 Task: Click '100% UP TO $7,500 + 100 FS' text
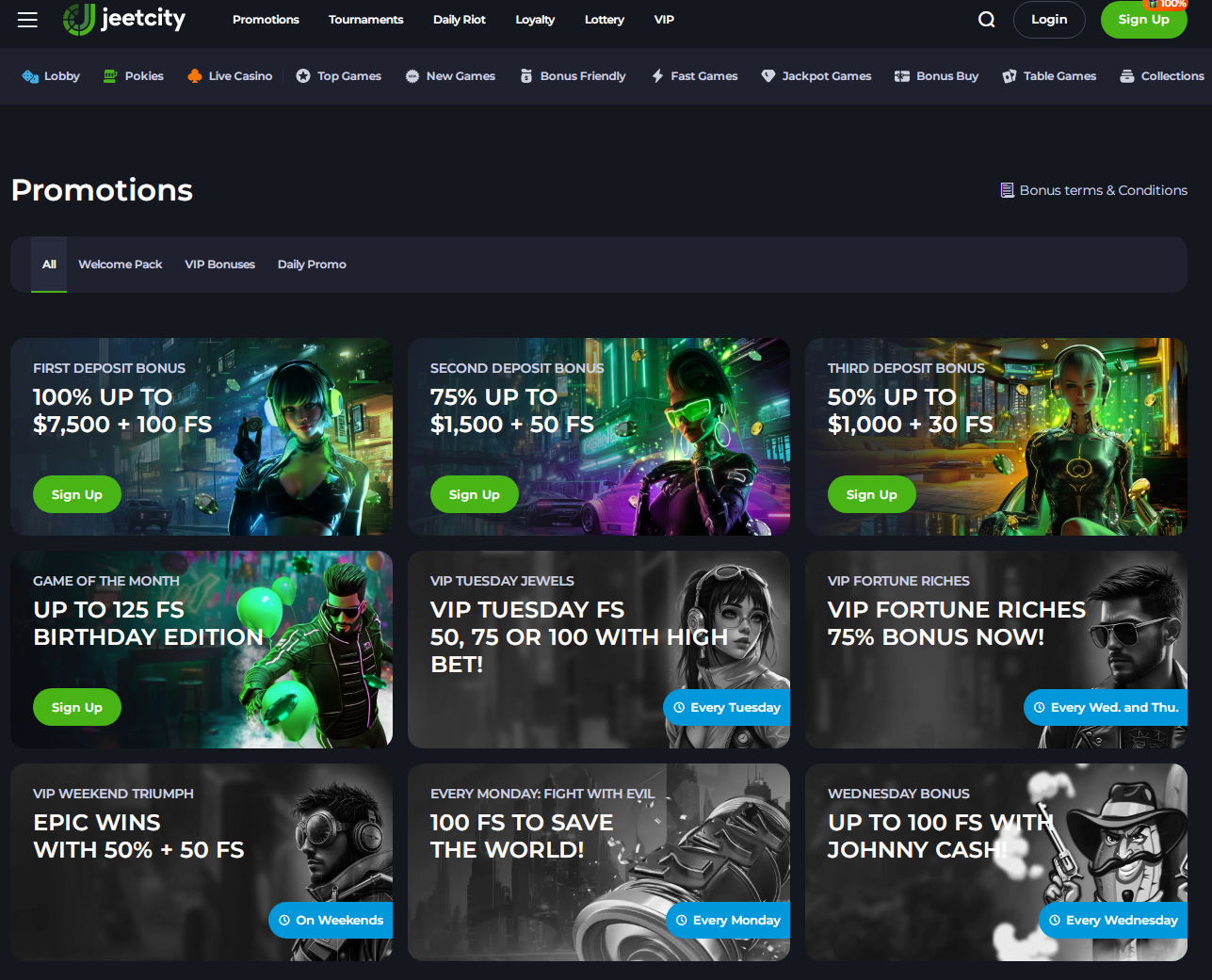[x=122, y=410]
